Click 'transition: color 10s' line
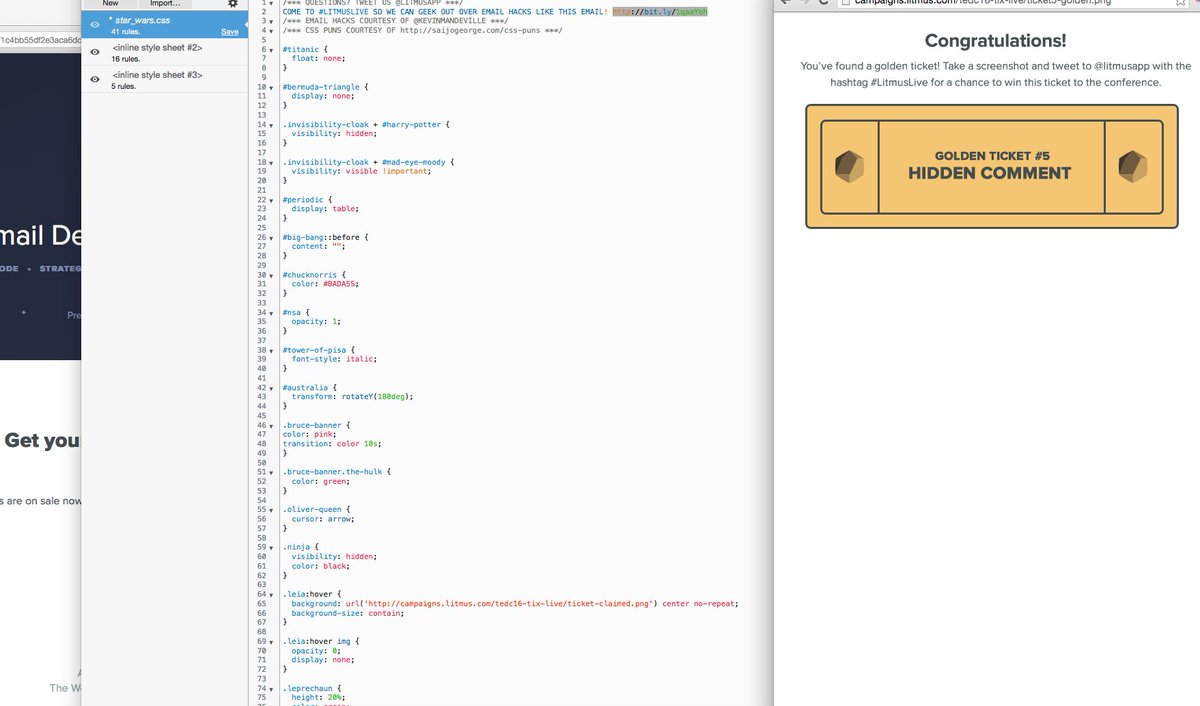This screenshot has width=1200, height=706. coord(332,443)
